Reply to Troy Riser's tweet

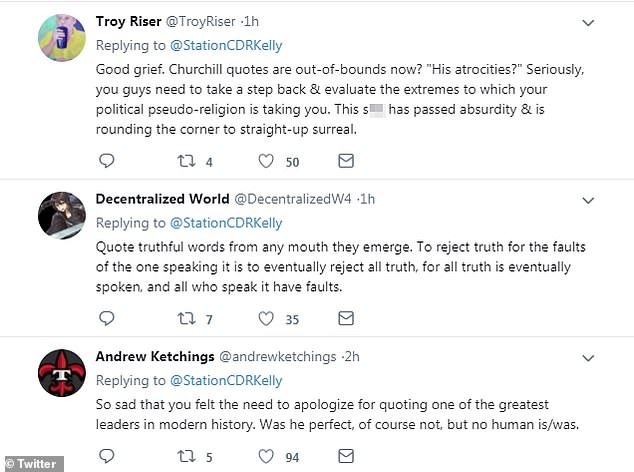pyautogui.click(x=108, y=161)
